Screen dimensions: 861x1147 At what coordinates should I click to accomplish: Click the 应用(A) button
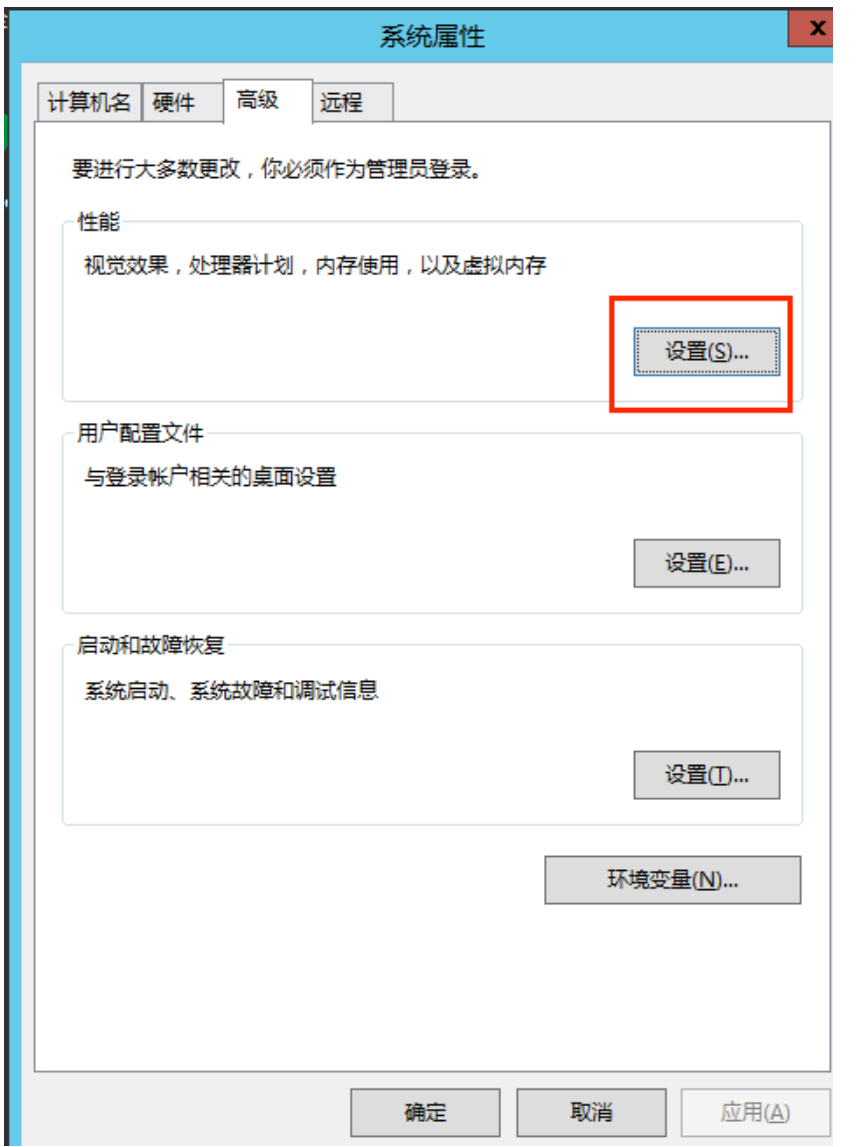pyautogui.click(x=756, y=1113)
